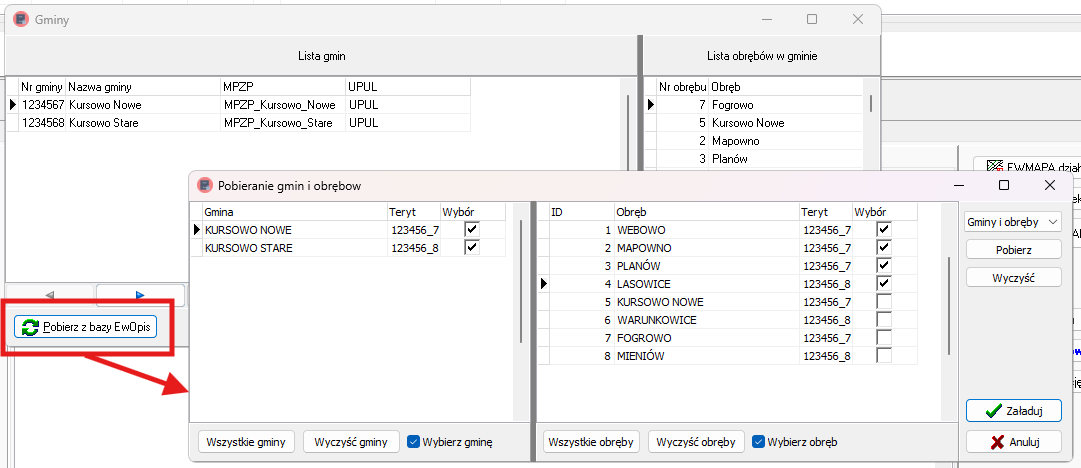
Task: Check Wybór for MIENIÓW obręb
Action: (884, 356)
